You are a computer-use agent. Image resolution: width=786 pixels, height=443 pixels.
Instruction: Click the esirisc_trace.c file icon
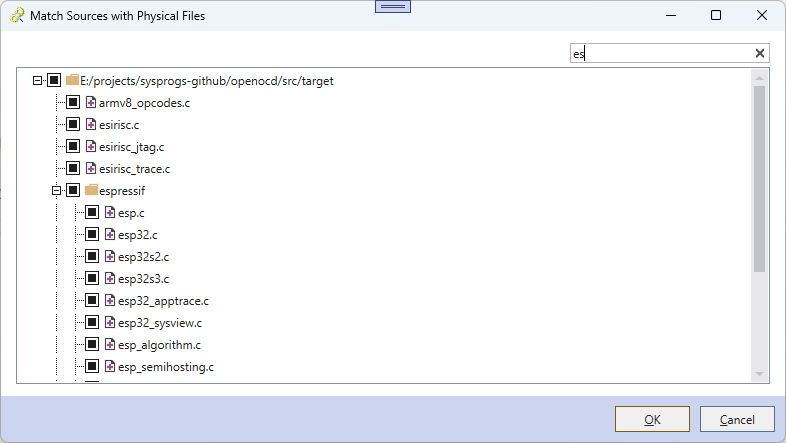[91, 168]
